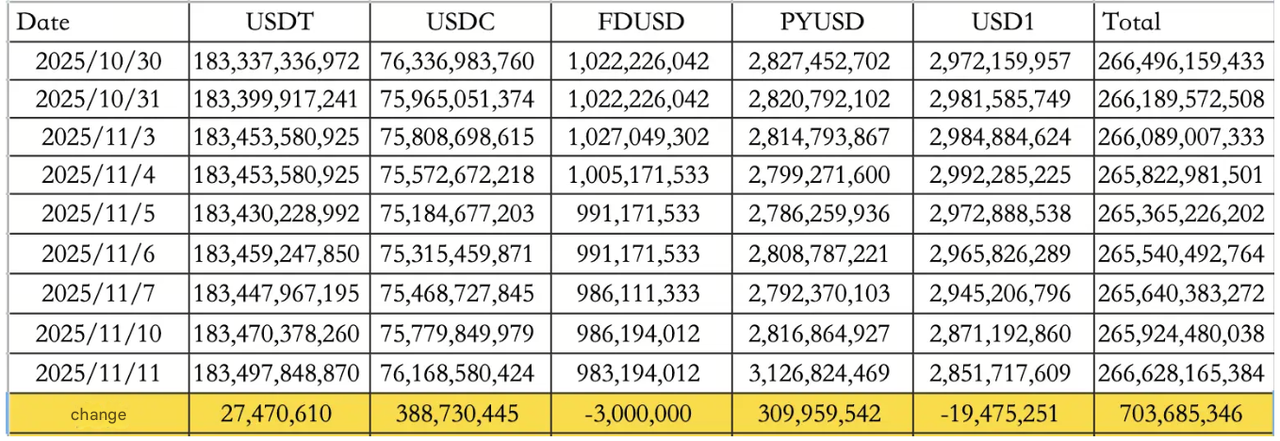This screenshot has width=1280, height=441.
Task: Select the yellow change row label
Action: click(98, 413)
